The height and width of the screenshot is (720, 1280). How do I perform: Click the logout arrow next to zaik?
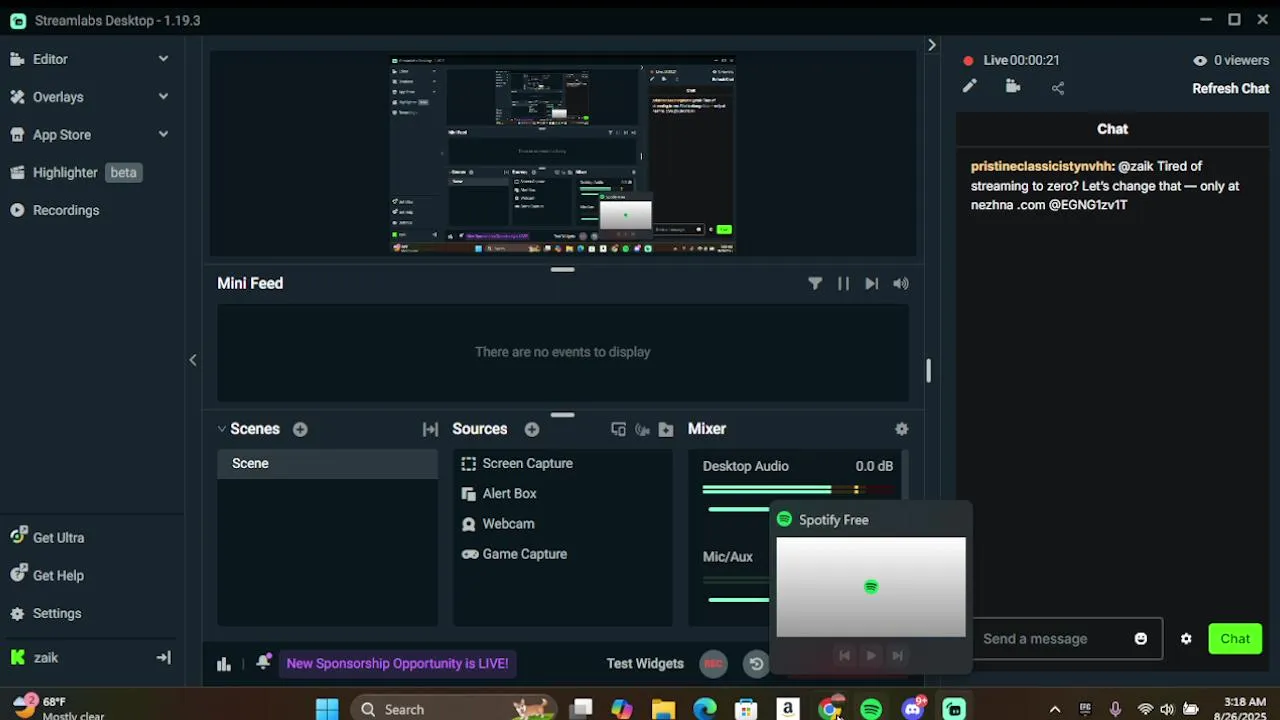164,658
